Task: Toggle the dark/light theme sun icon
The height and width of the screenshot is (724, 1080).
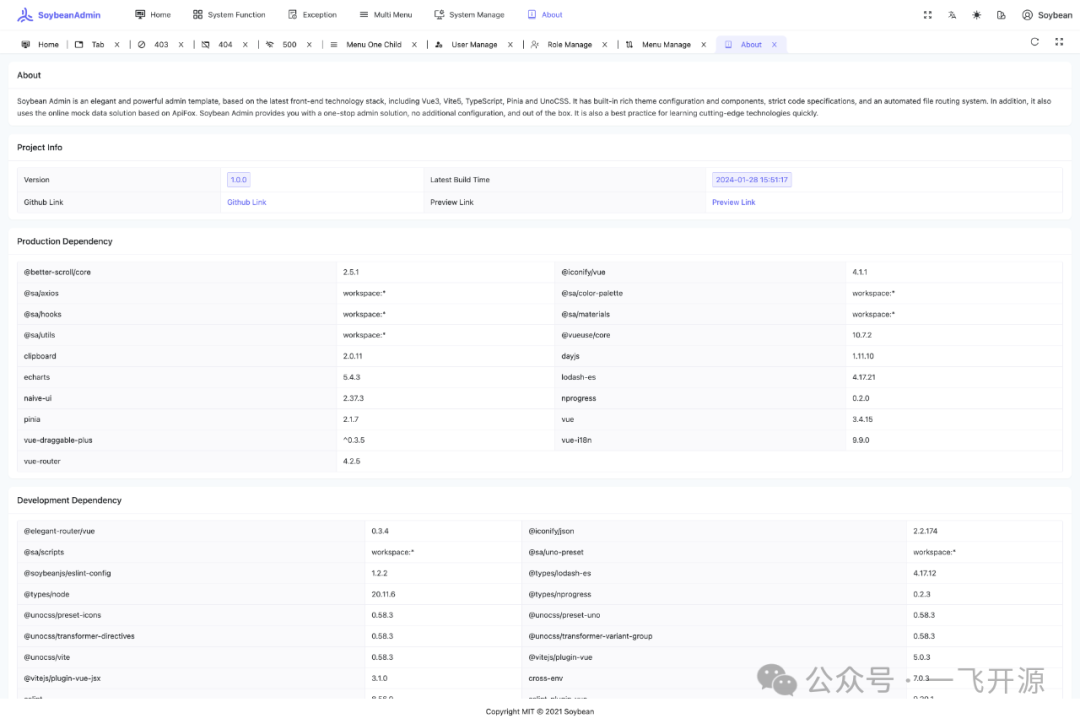Action: [977, 15]
